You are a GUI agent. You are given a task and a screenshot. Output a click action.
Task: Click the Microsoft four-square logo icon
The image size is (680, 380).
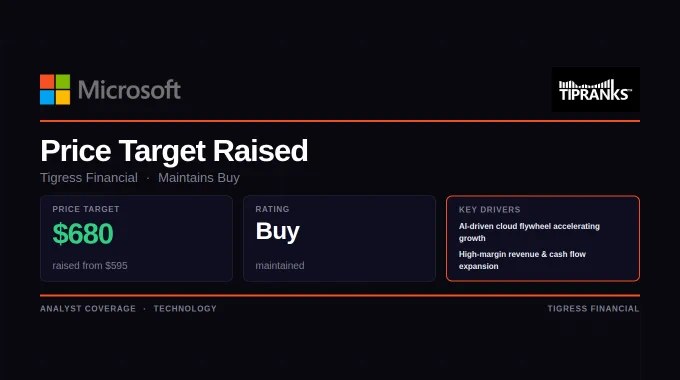(55, 89)
